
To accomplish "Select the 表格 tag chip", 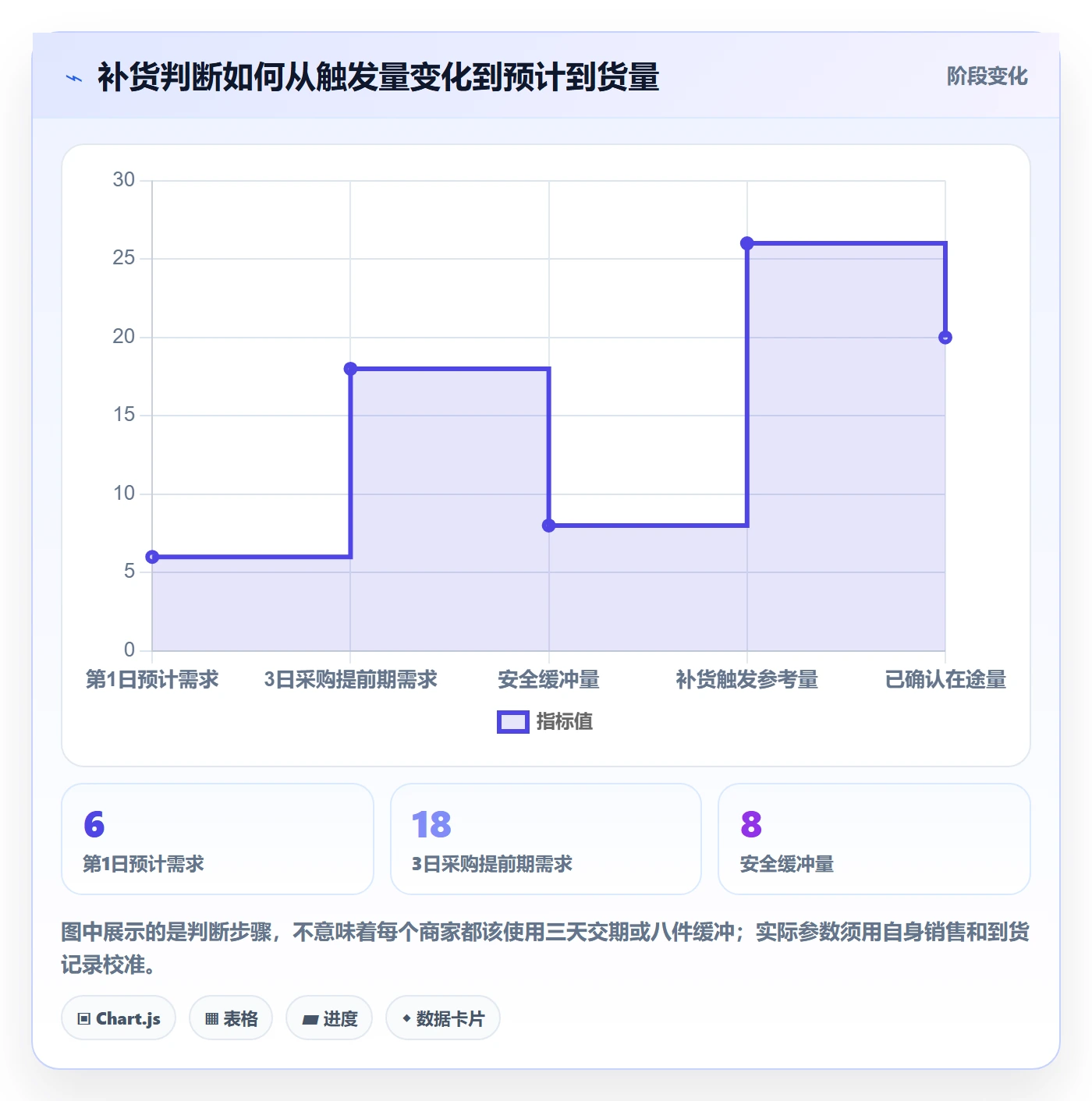I will pos(231,1018).
